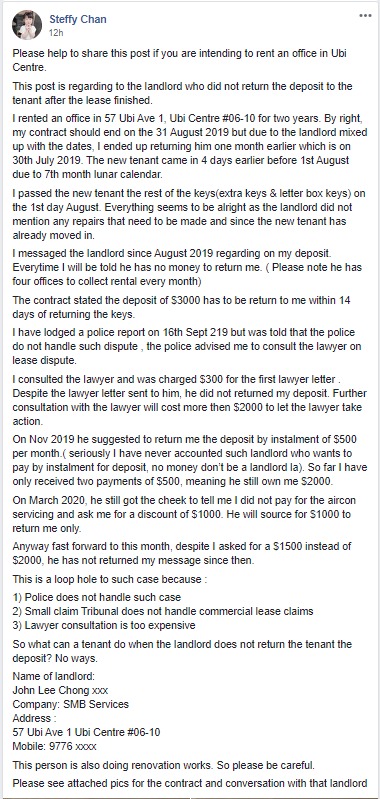Viewport: 380px width, 799px height.
Task: Click the mobile number line '9776 xxxx'
Action: click(55, 747)
